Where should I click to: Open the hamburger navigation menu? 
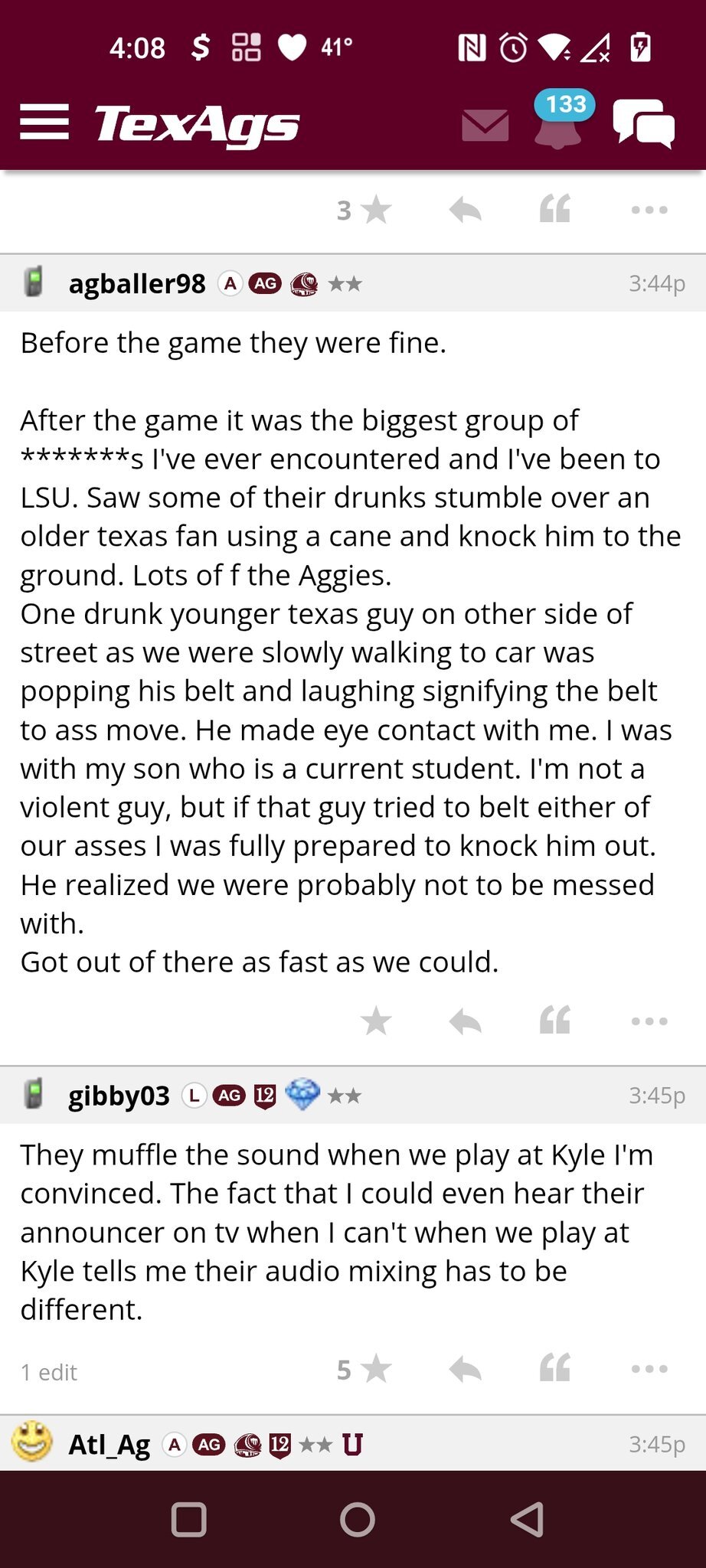[x=44, y=122]
